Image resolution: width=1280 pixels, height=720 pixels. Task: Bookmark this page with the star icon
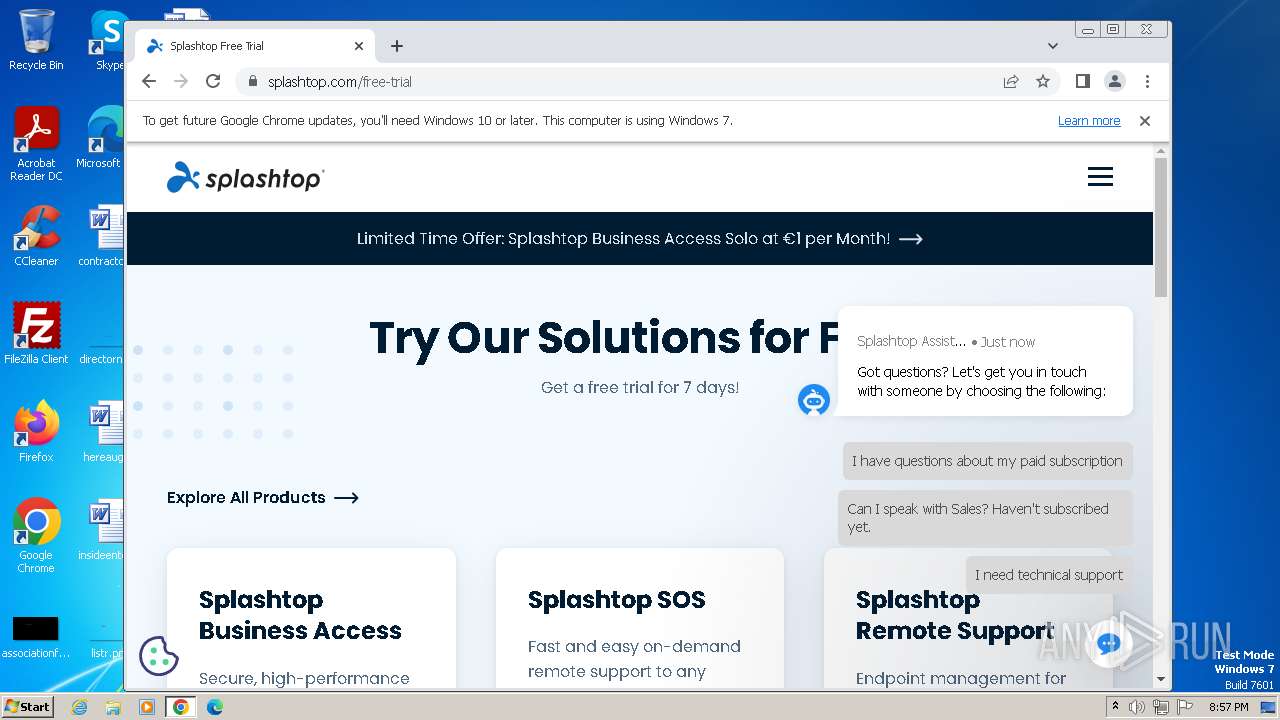coord(1043,81)
